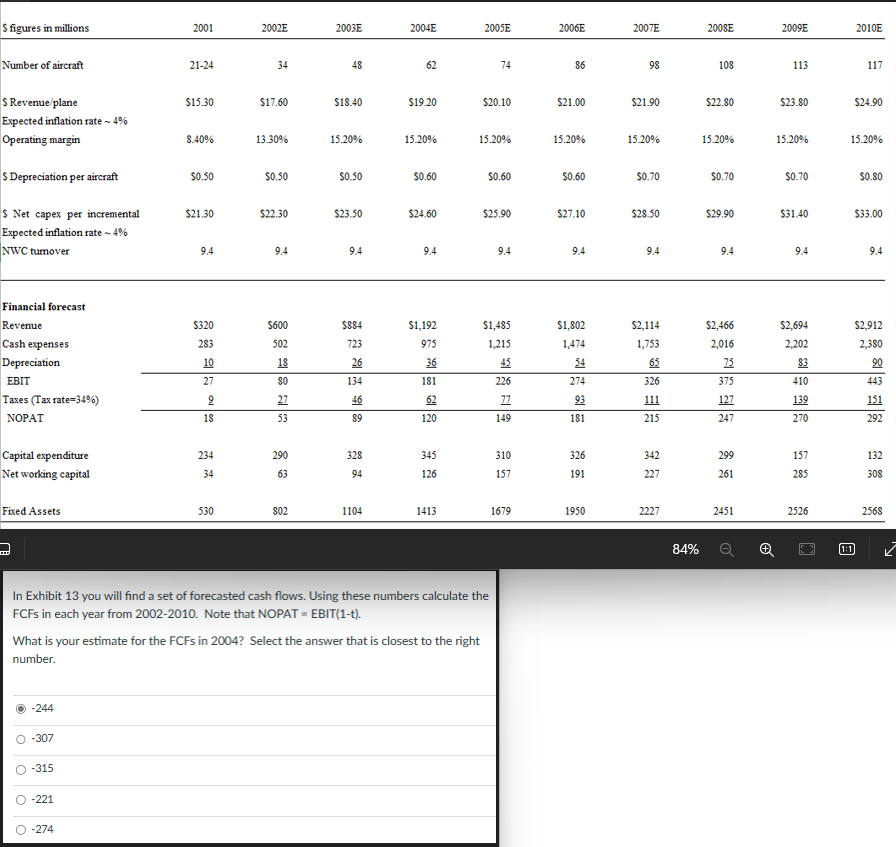Select the -244 answer option
Image resolution: width=896 pixels, height=847 pixels.
[x=21, y=709]
